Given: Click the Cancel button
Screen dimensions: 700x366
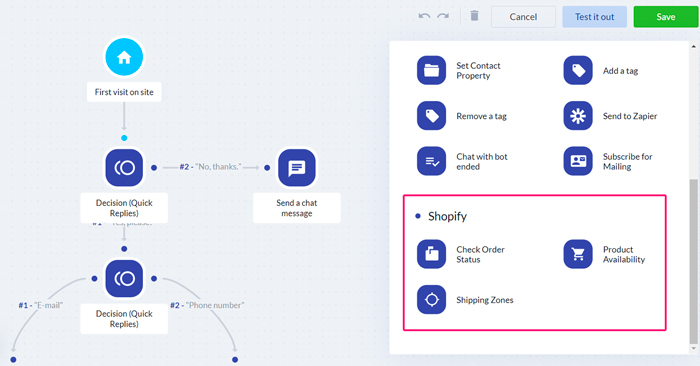Looking at the screenshot, I should [523, 17].
